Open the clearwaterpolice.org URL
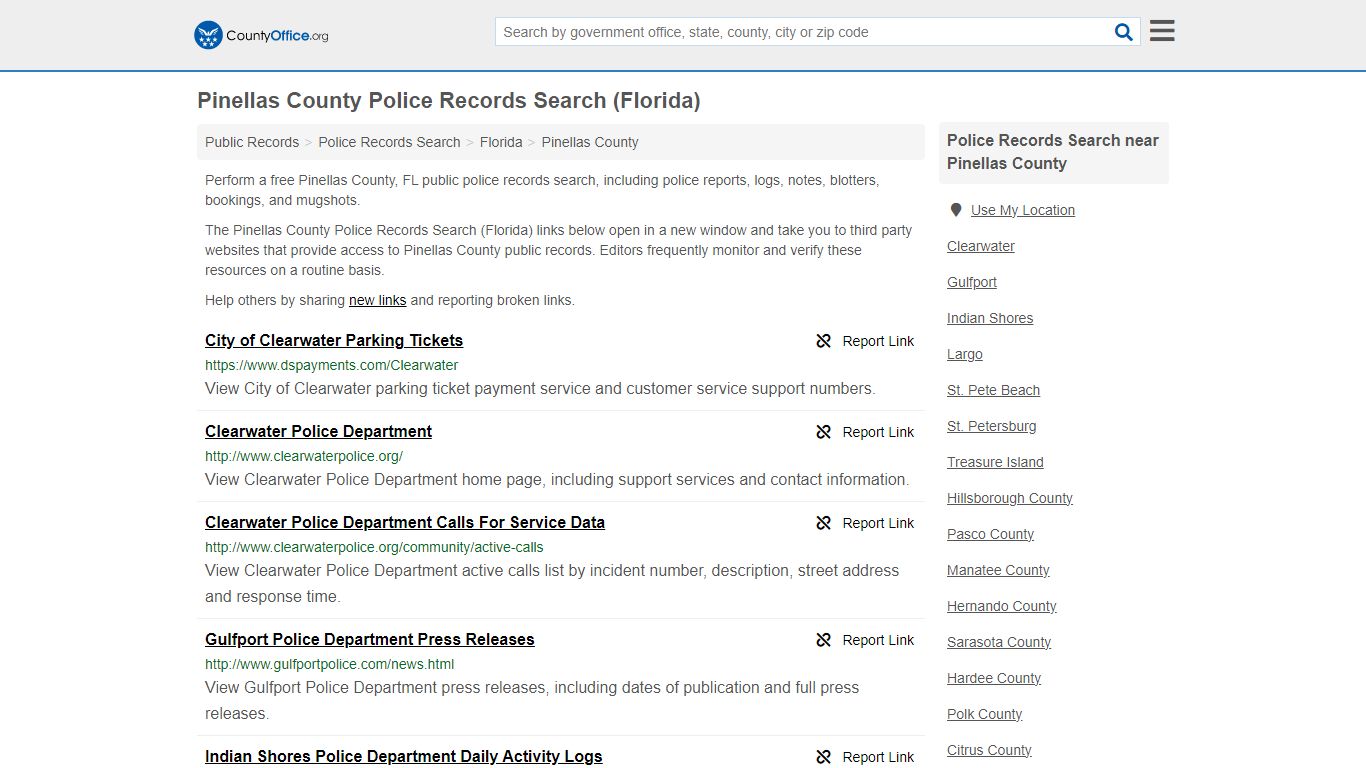Image resolution: width=1366 pixels, height=768 pixels. pyautogui.click(x=304, y=456)
